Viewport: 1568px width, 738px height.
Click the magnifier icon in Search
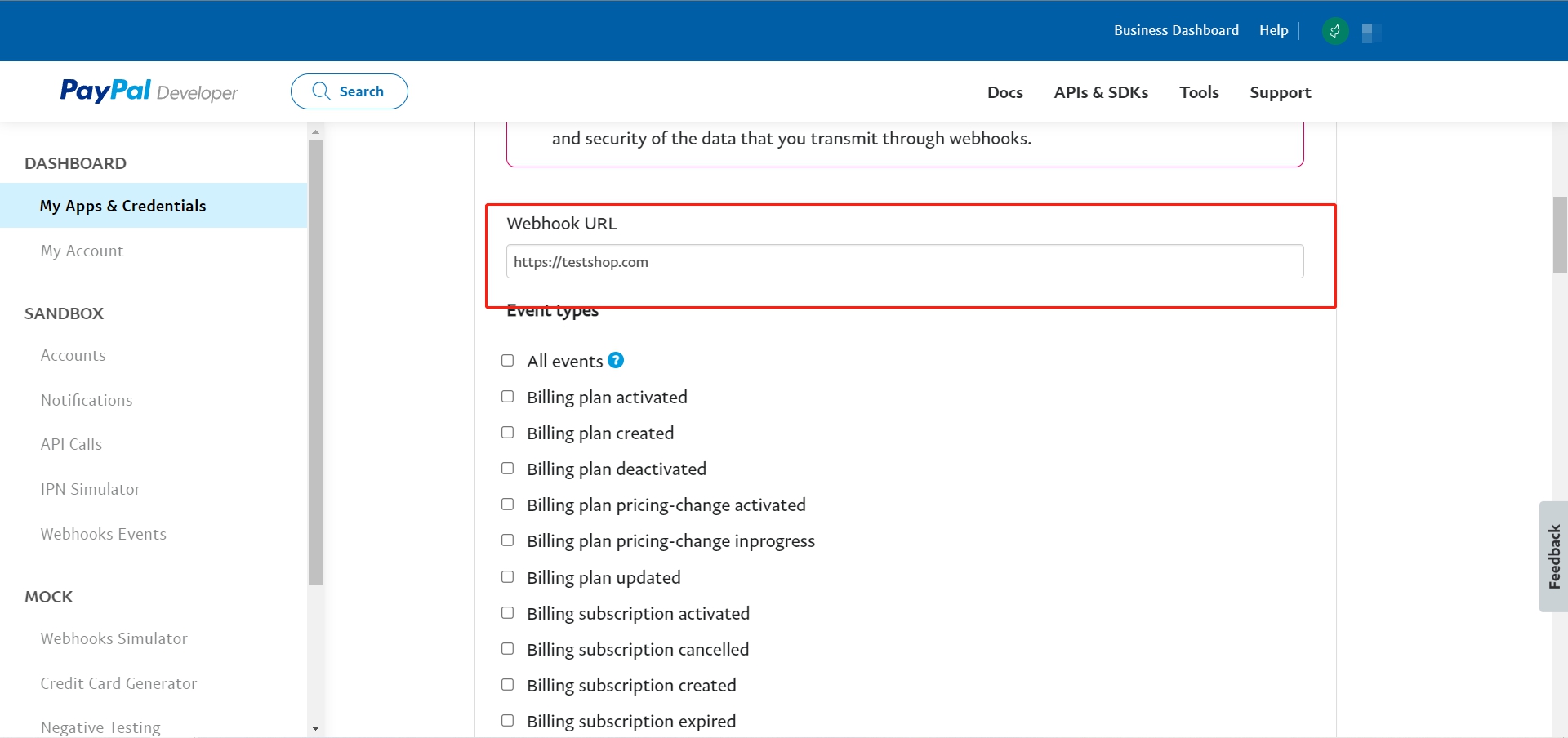[x=321, y=91]
